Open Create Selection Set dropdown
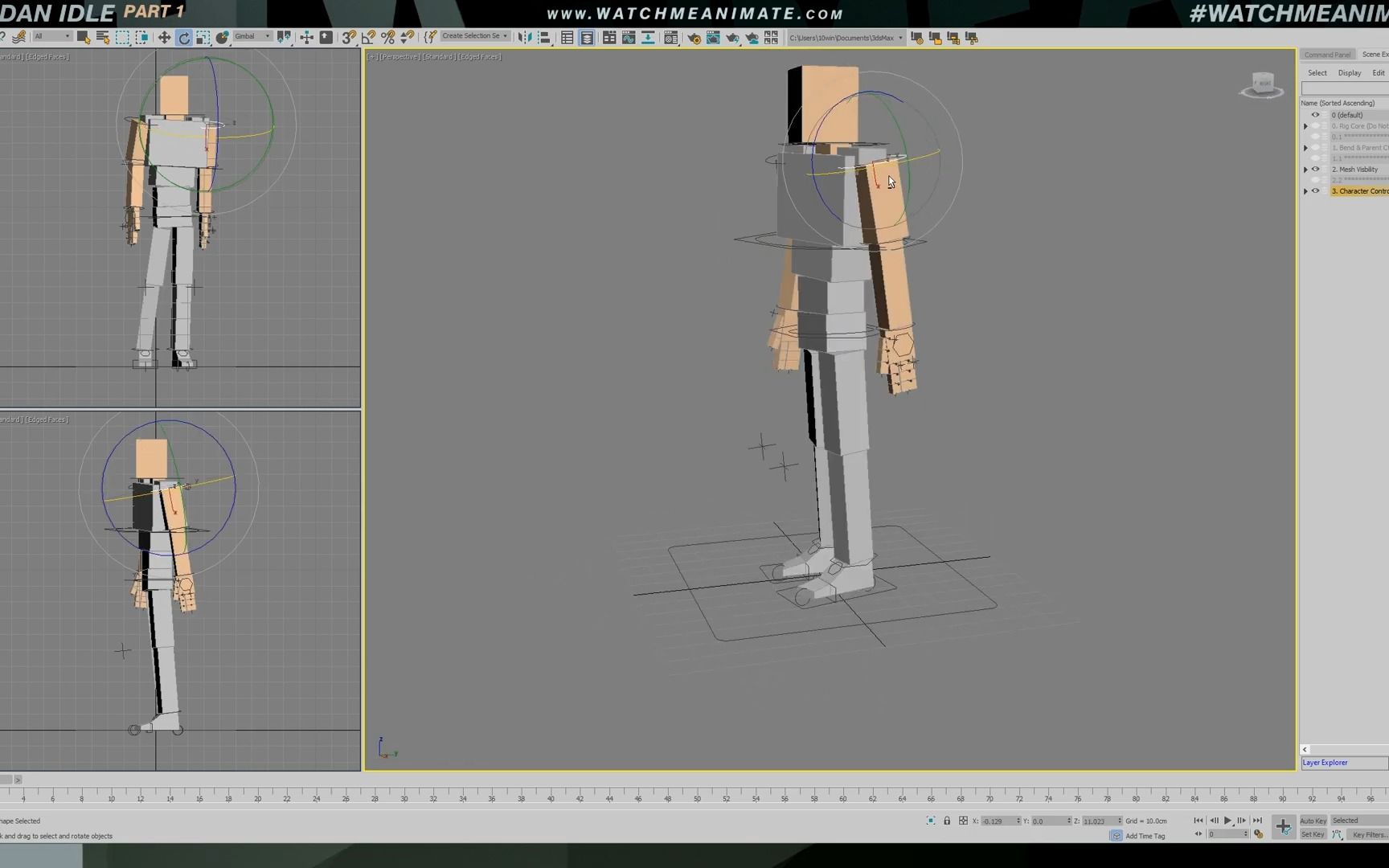Image resolution: width=1389 pixels, height=868 pixels. 474,36
